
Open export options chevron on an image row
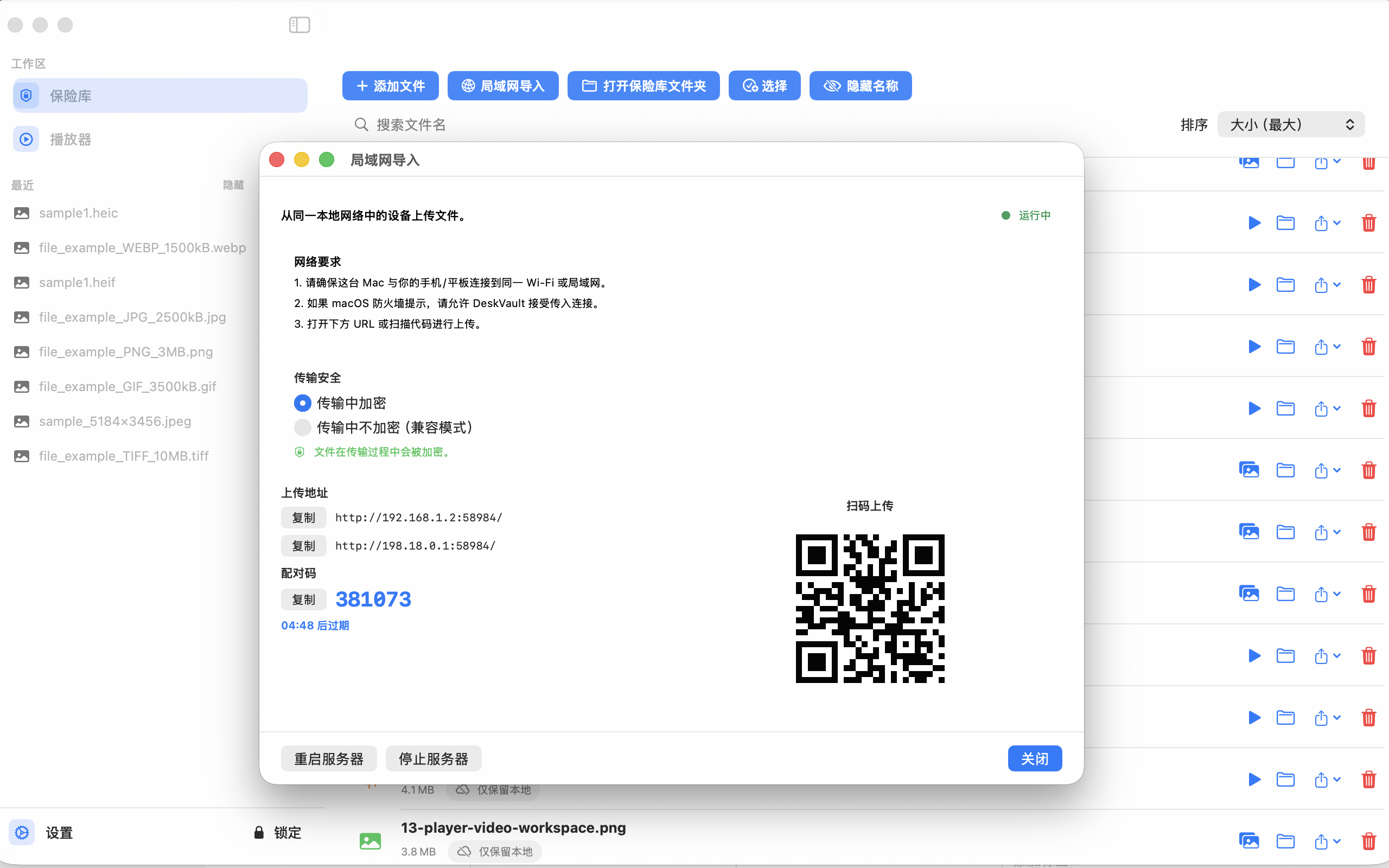click(x=1337, y=470)
